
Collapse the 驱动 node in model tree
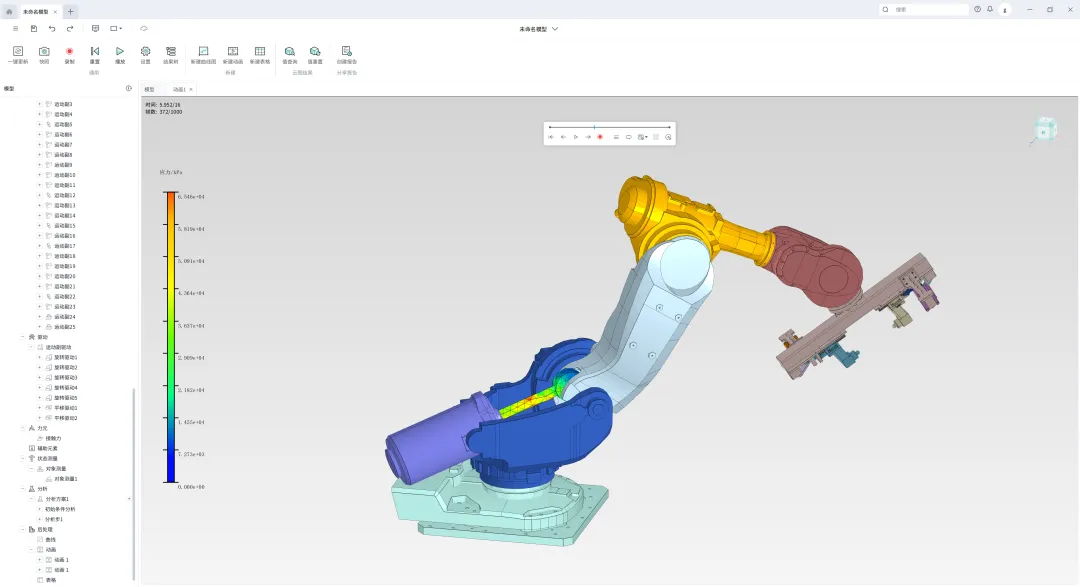coord(23,337)
